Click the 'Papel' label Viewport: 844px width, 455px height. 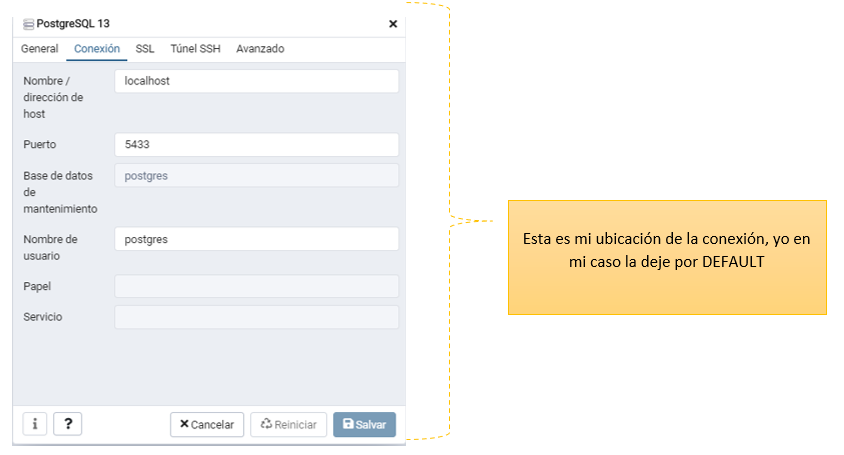pyautogui.click(x=37, y=286)
